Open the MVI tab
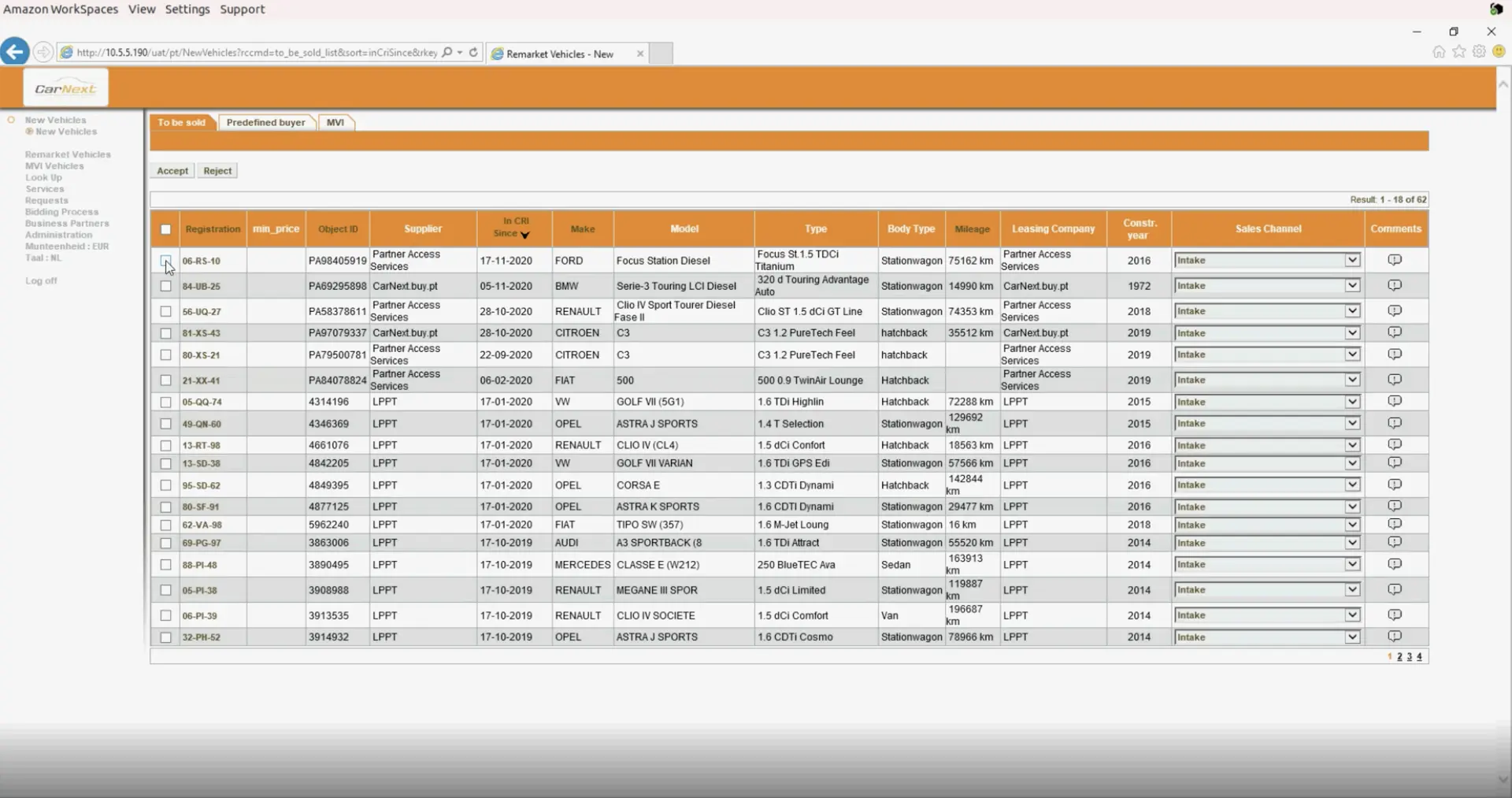 pos(335,123)
